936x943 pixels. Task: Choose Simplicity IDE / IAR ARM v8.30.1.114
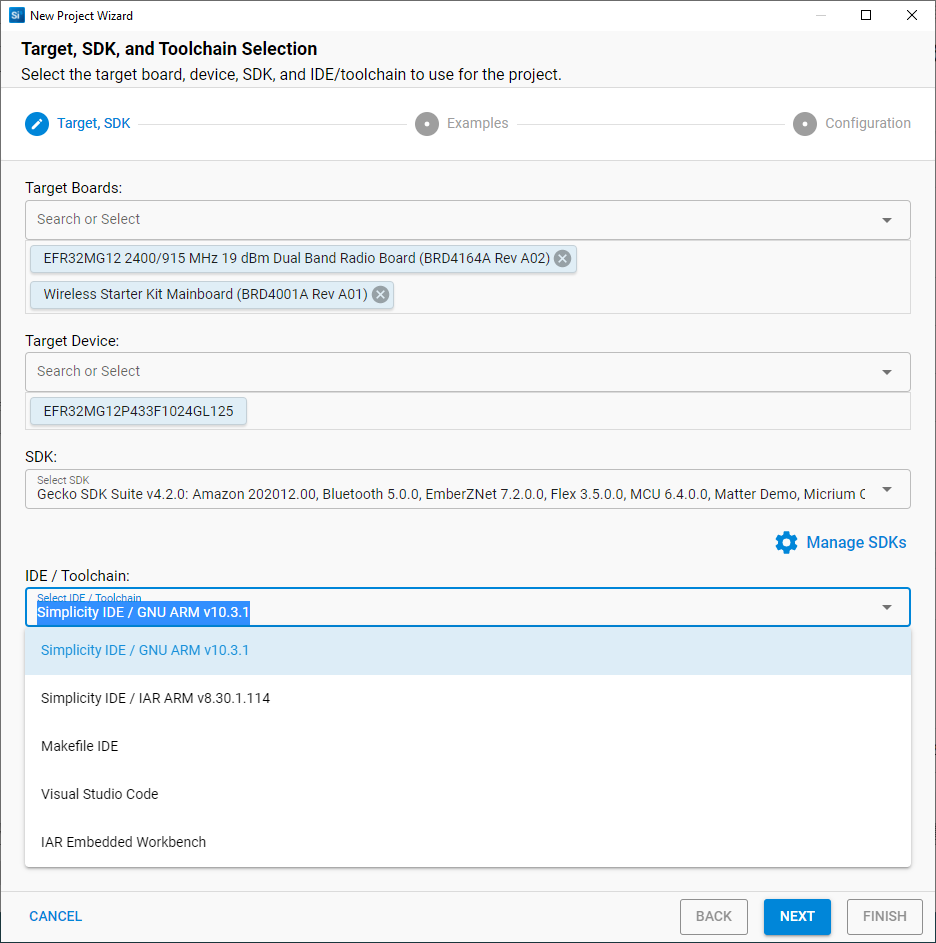coord(155,698)
